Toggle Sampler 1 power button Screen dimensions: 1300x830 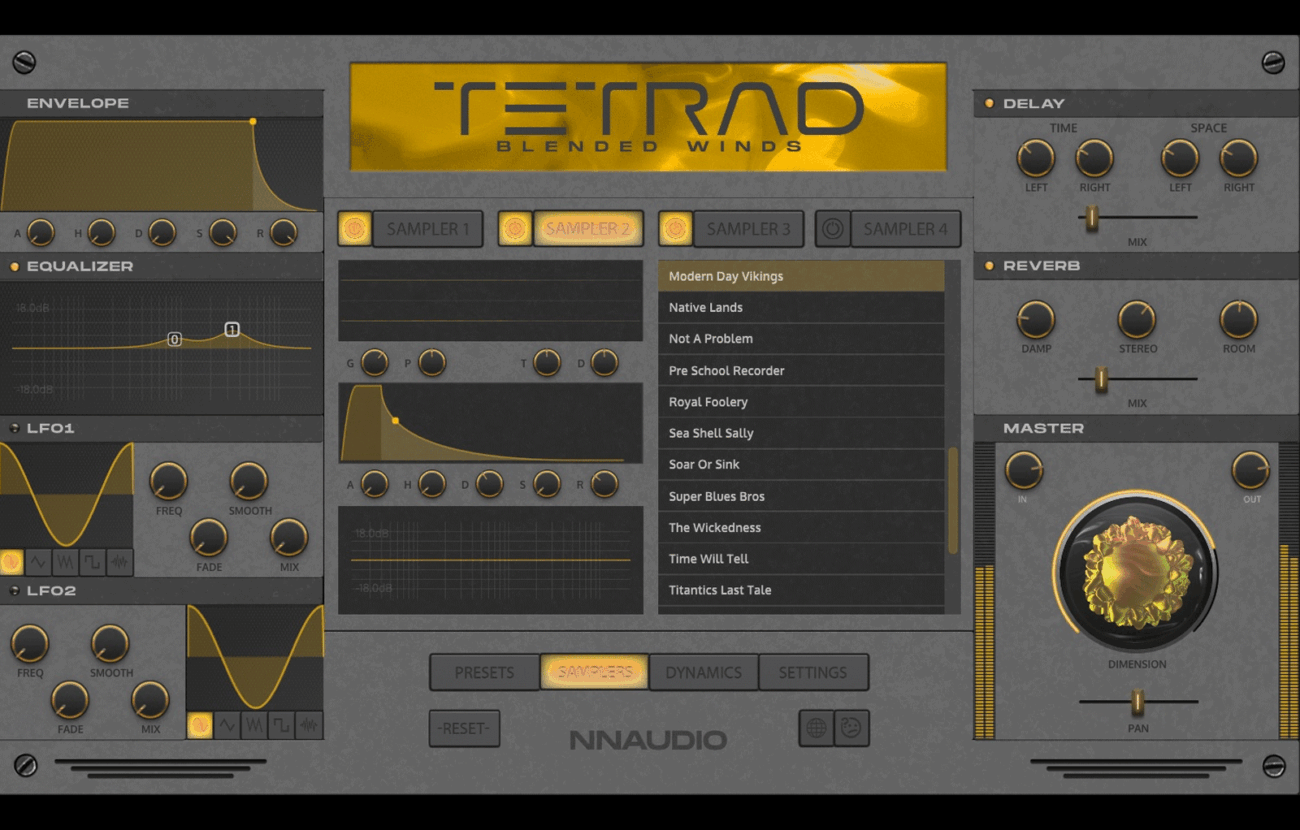point(355,229)
